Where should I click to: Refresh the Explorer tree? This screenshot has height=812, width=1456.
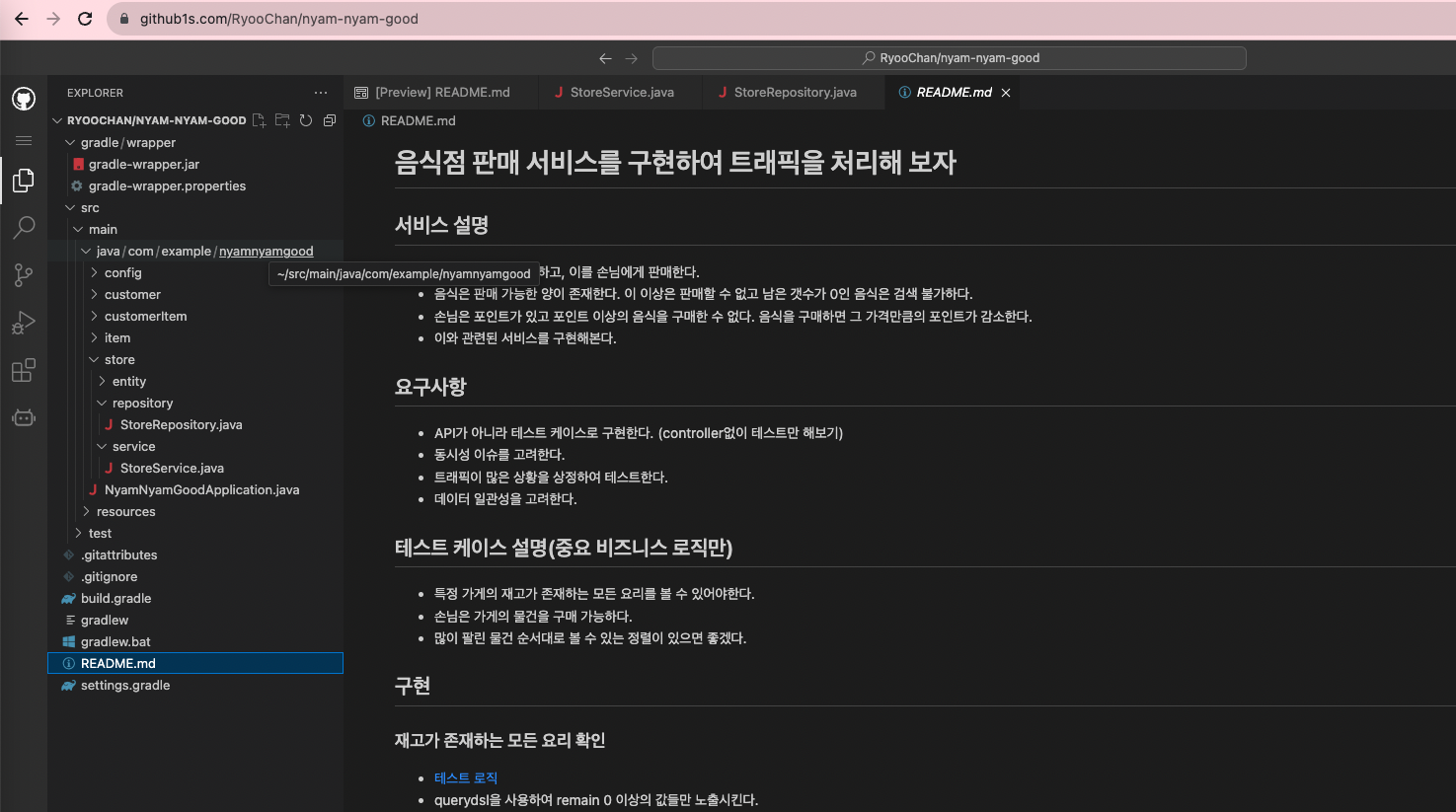(305, 119)
